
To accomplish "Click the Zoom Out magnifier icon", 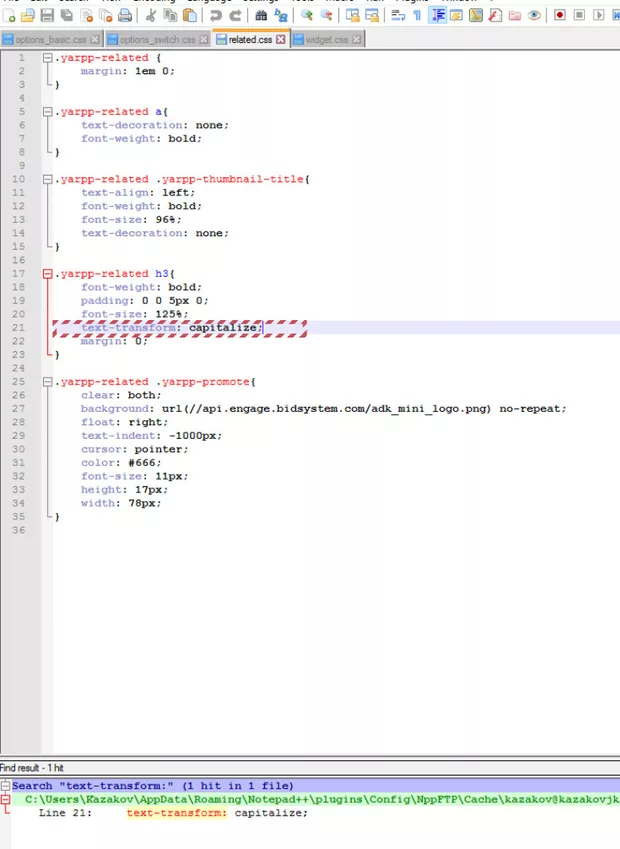I will coord(327,15).
